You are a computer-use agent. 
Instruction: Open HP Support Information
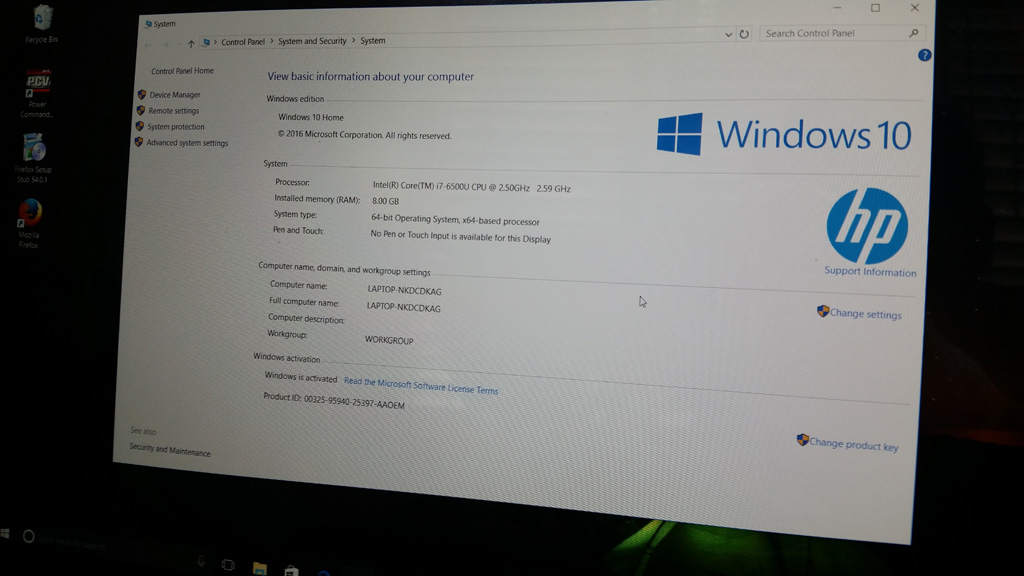point(870,272)
